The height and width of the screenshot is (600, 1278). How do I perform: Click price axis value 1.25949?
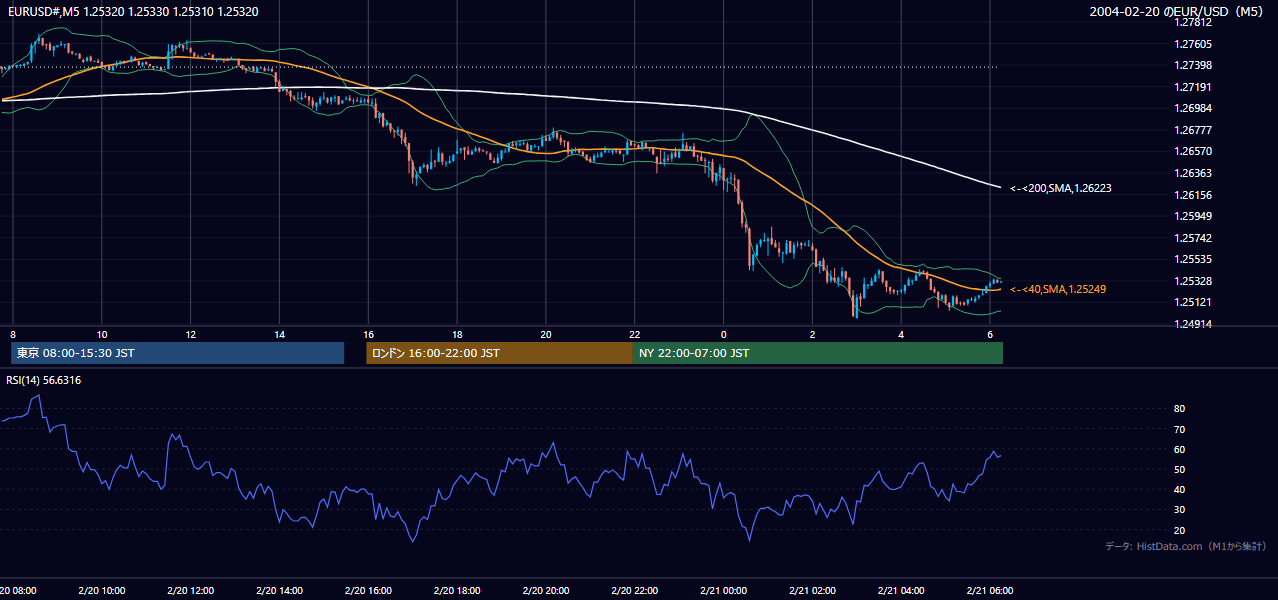point(1194,216)
